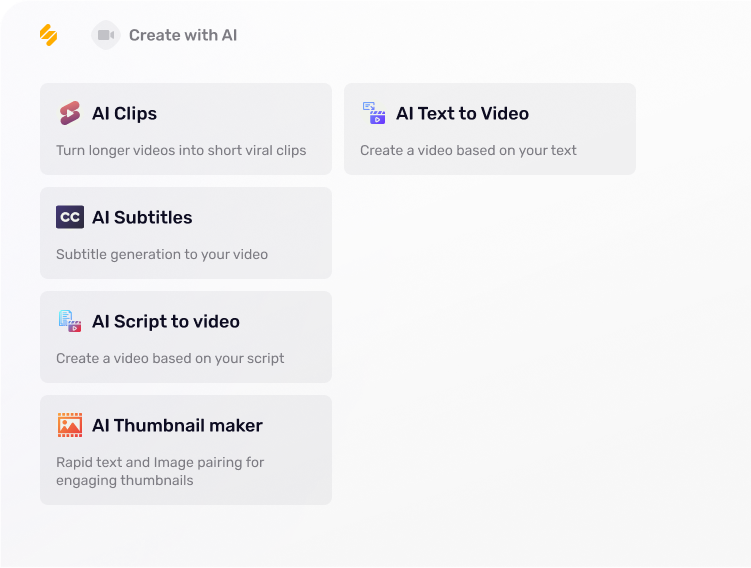Image resolution: width=751 pixels, height=568 pixels.
Task: Click the orange AI Thumbnail maker icon
Action: coord(69,425)
